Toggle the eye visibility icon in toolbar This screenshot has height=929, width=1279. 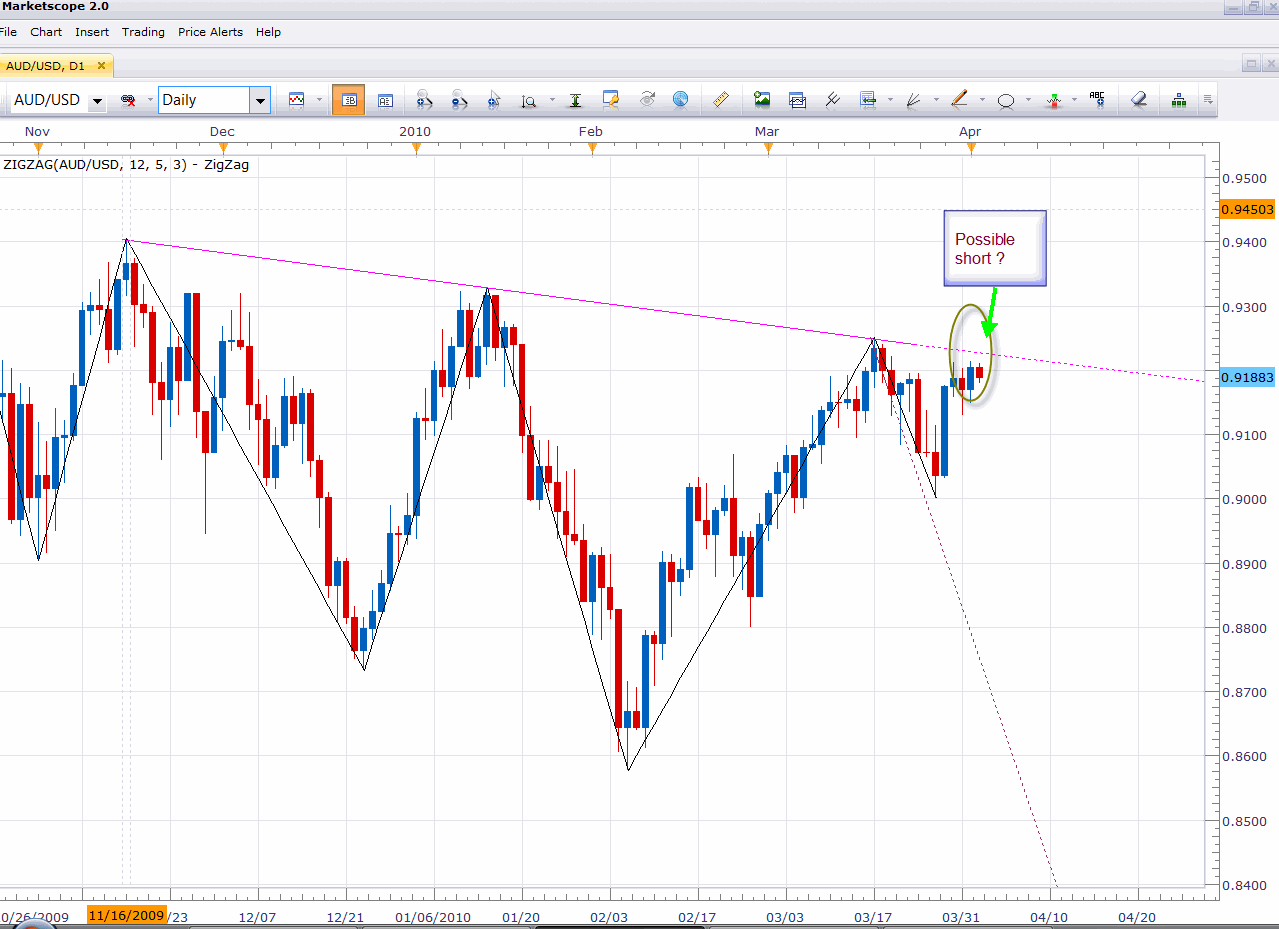[647, 100]
